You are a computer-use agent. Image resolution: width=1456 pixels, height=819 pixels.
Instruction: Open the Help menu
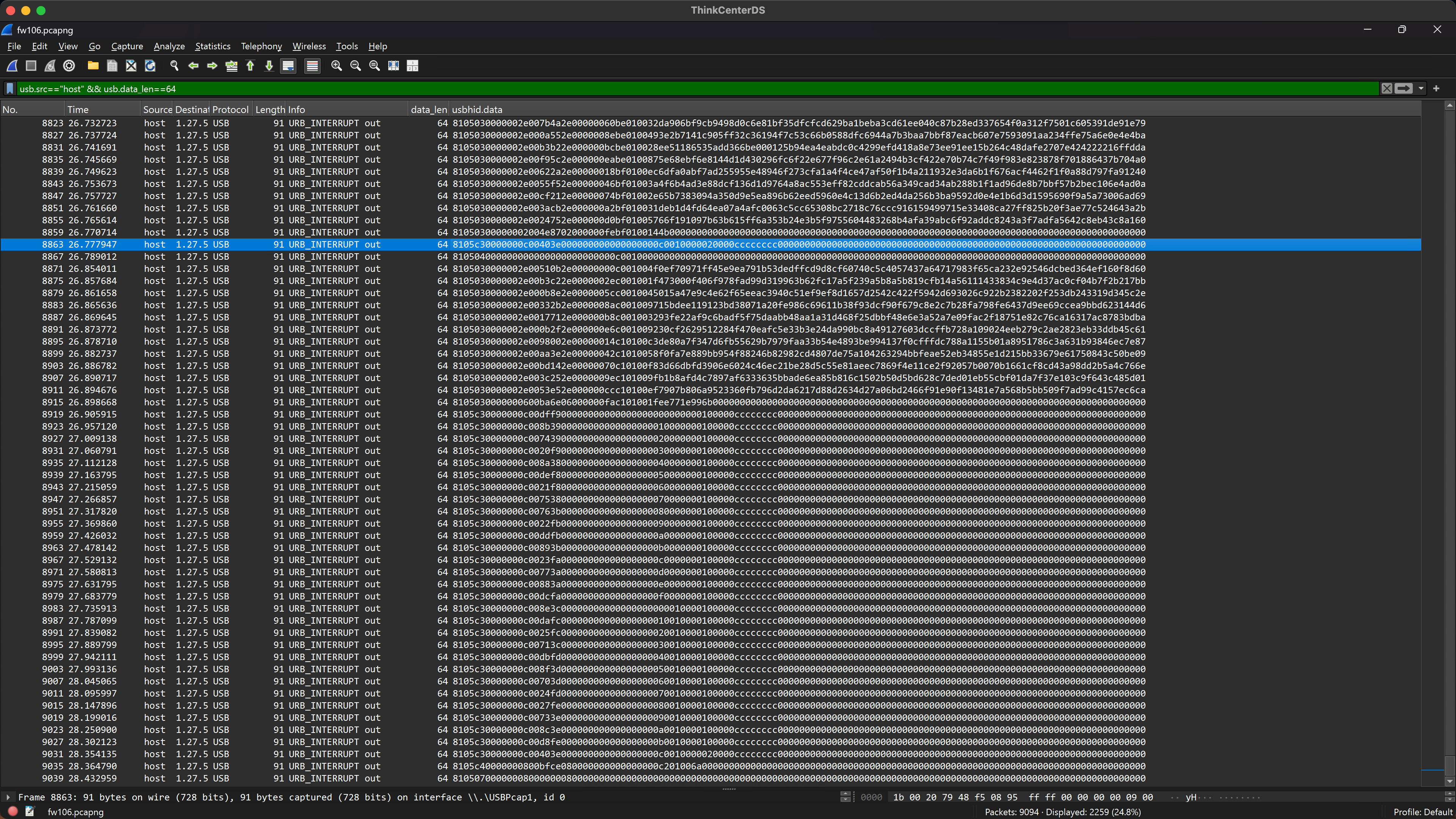click(x=378, y=46)
